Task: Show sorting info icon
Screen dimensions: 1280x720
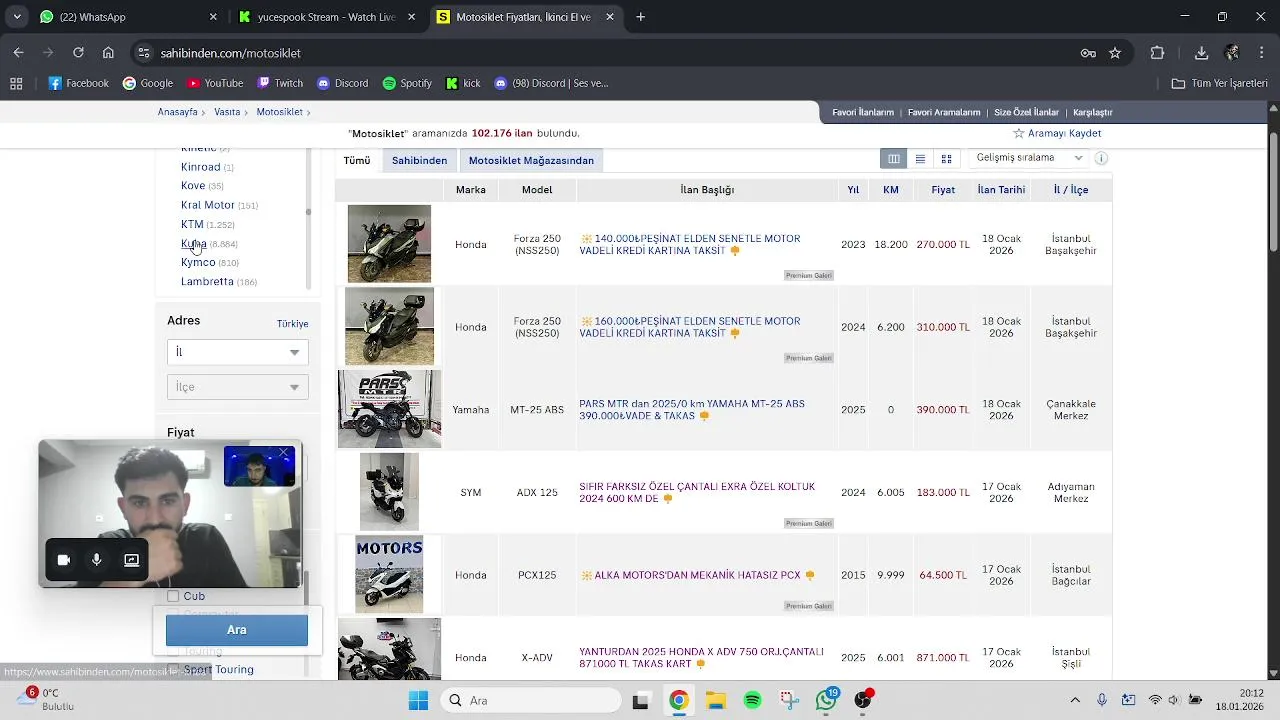Action: point(1101,158)
